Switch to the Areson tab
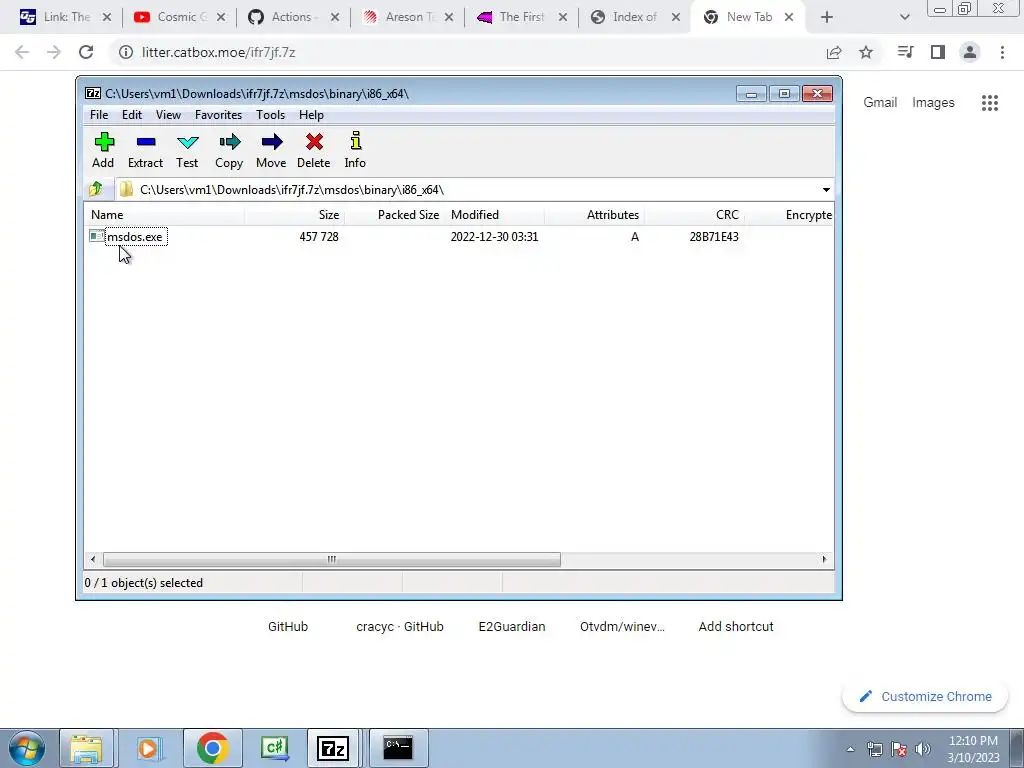 coord(407,17)
